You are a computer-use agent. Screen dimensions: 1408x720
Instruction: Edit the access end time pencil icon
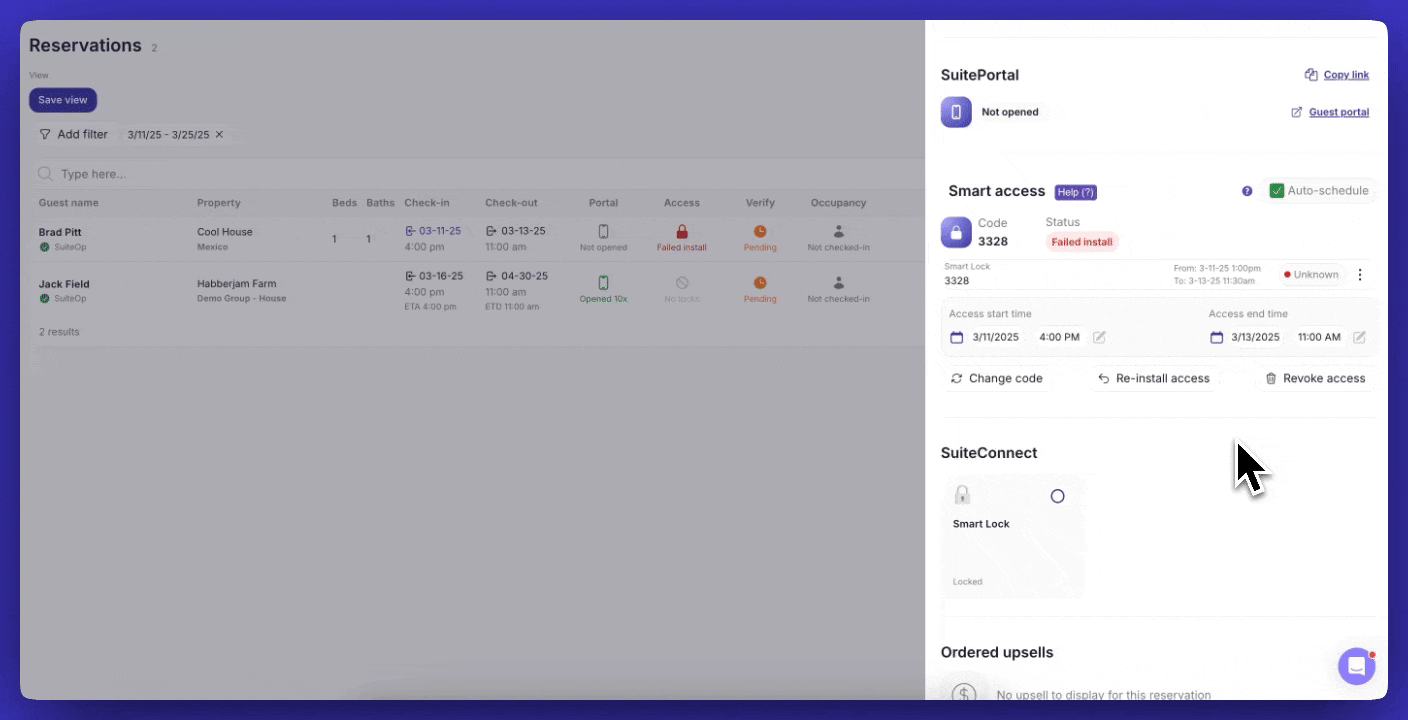point(1359,338)
